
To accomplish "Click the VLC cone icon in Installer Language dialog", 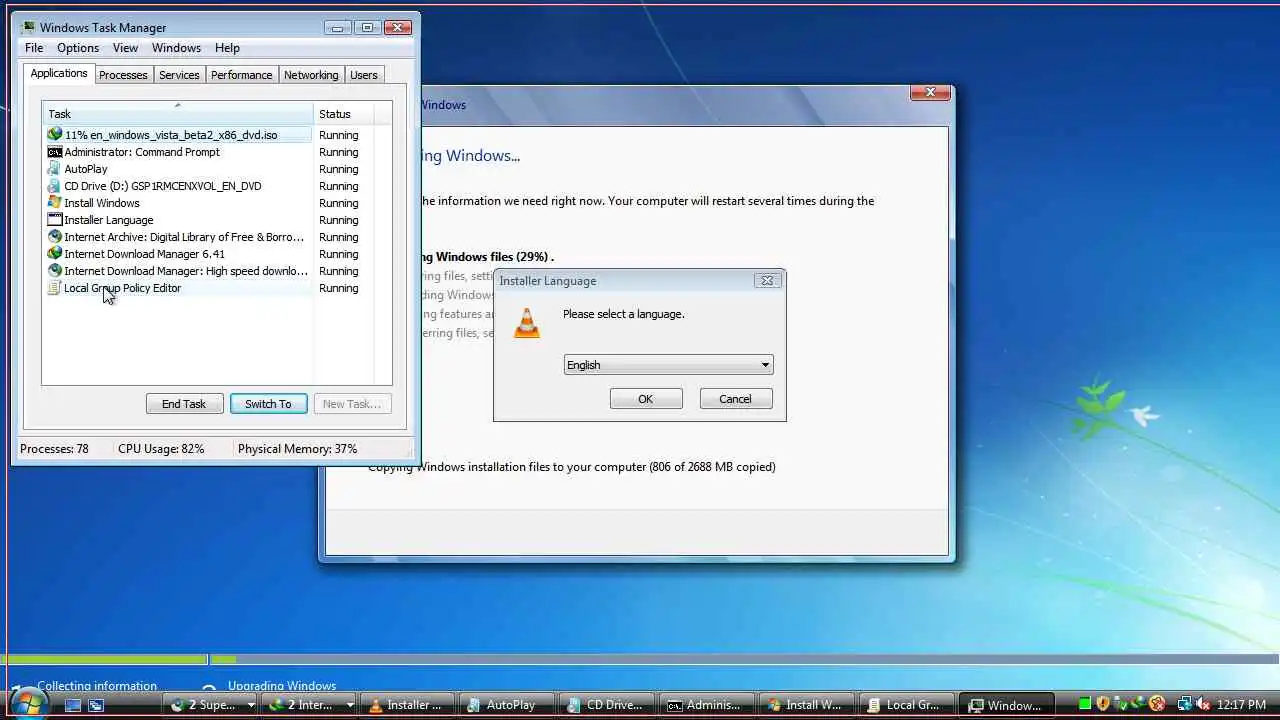I will point(526,323).
